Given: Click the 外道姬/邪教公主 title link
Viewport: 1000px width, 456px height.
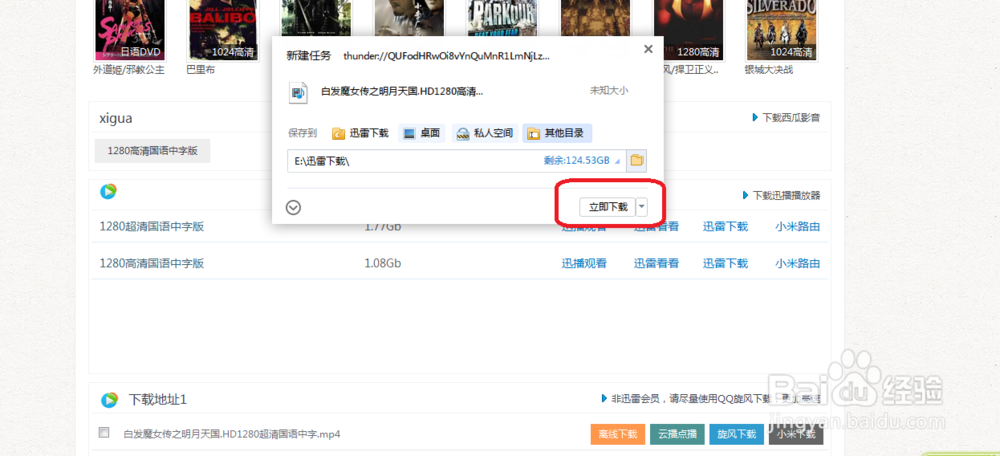Looking at the screenshot, I should 129,70.
